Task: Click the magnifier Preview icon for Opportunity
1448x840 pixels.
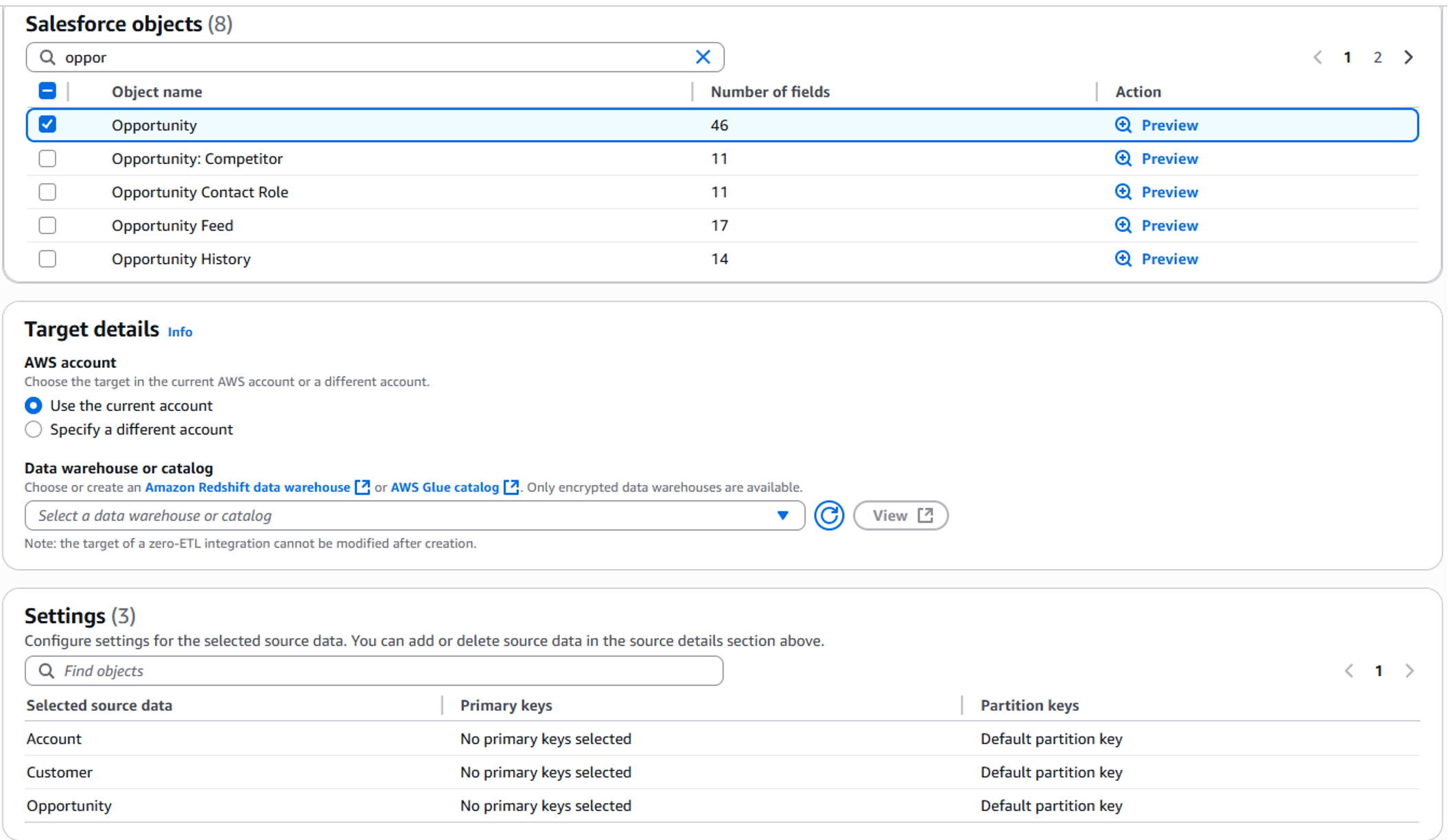Action: 1123,125
